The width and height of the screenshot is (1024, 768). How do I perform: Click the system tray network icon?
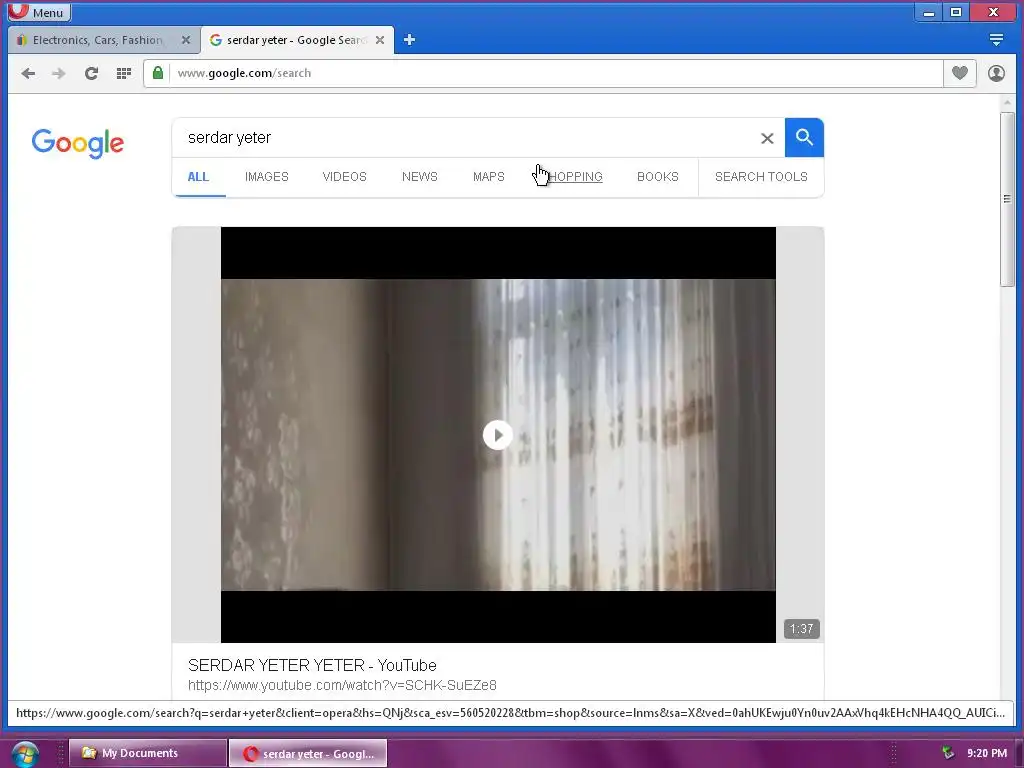pyautogui.click(x=948, y=753)
